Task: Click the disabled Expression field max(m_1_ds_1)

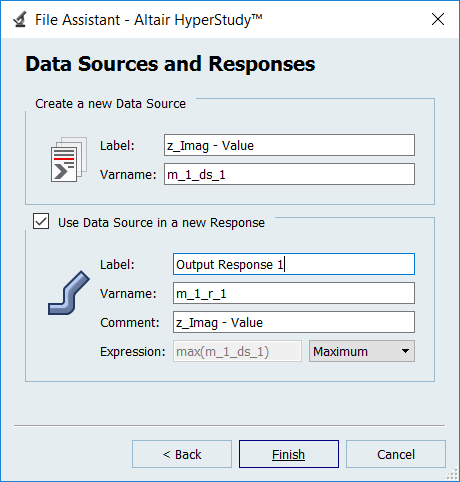Action: coord(237,351)
